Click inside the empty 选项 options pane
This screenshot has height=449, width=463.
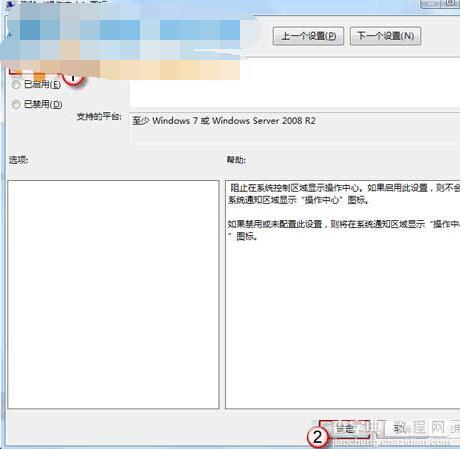click(113, 294)
